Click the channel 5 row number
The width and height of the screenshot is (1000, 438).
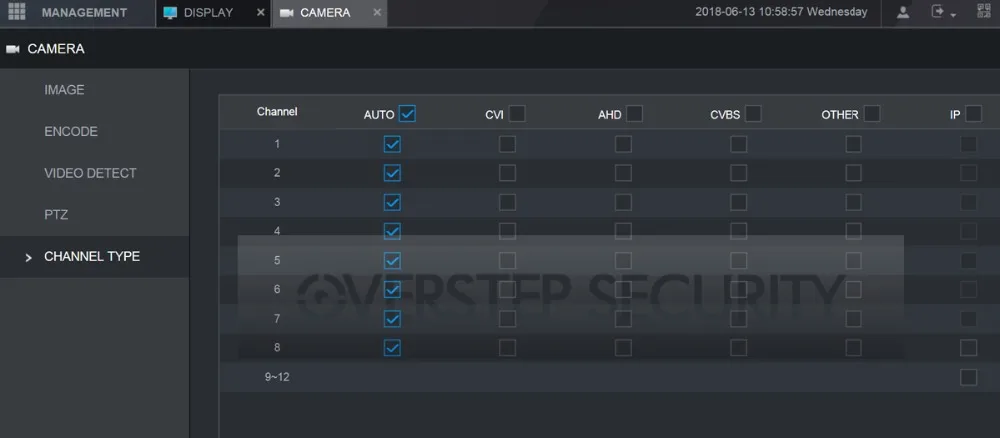pos(277,260)
